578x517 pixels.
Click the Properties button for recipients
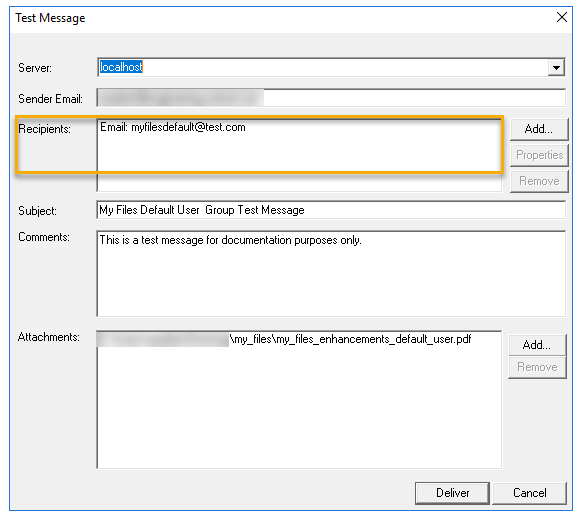click(x=539, y=155)
